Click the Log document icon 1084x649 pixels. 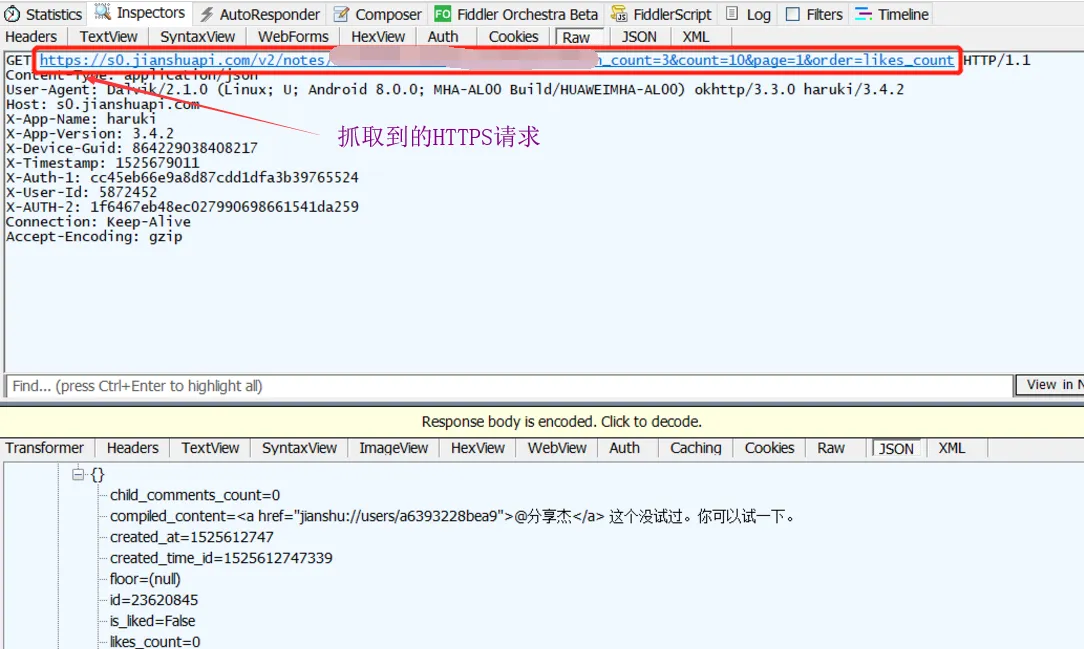[x=732, y=14]
